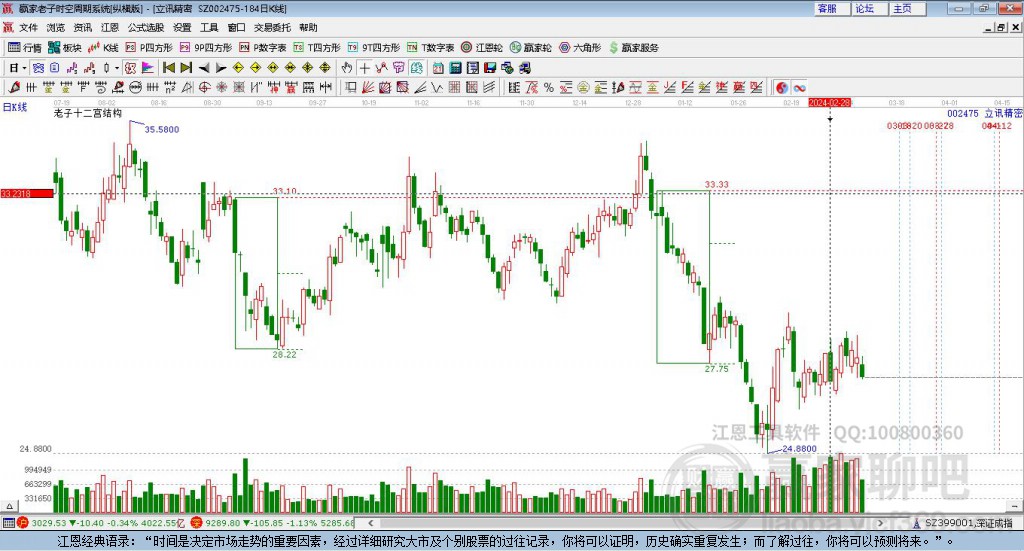
Task: Open the 帮助 menu
Action: [x=308, y=27]
